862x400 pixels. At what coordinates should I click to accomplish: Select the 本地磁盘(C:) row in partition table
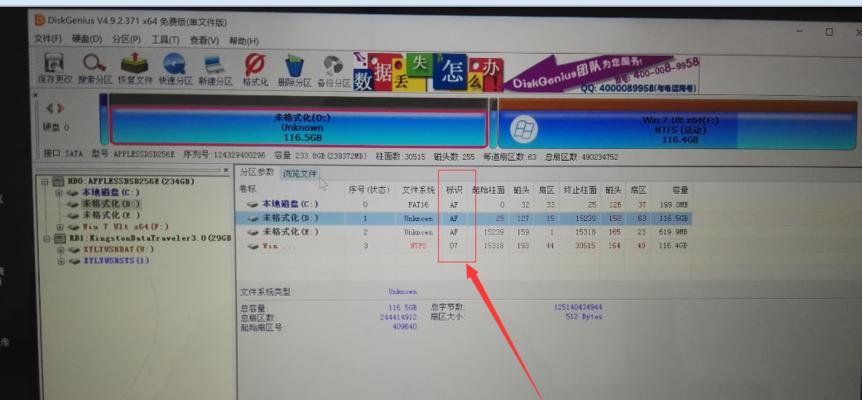(x=463, y=204)
